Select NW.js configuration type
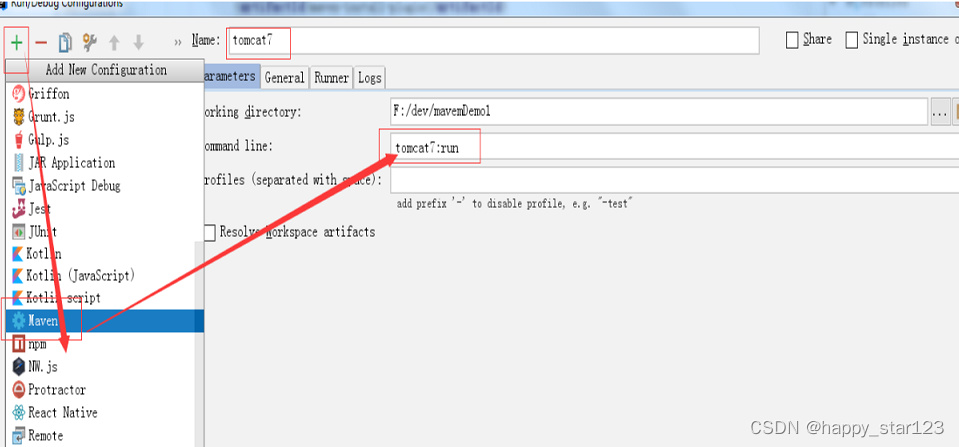Screen dimensions: 959x447 pos(101,366)
